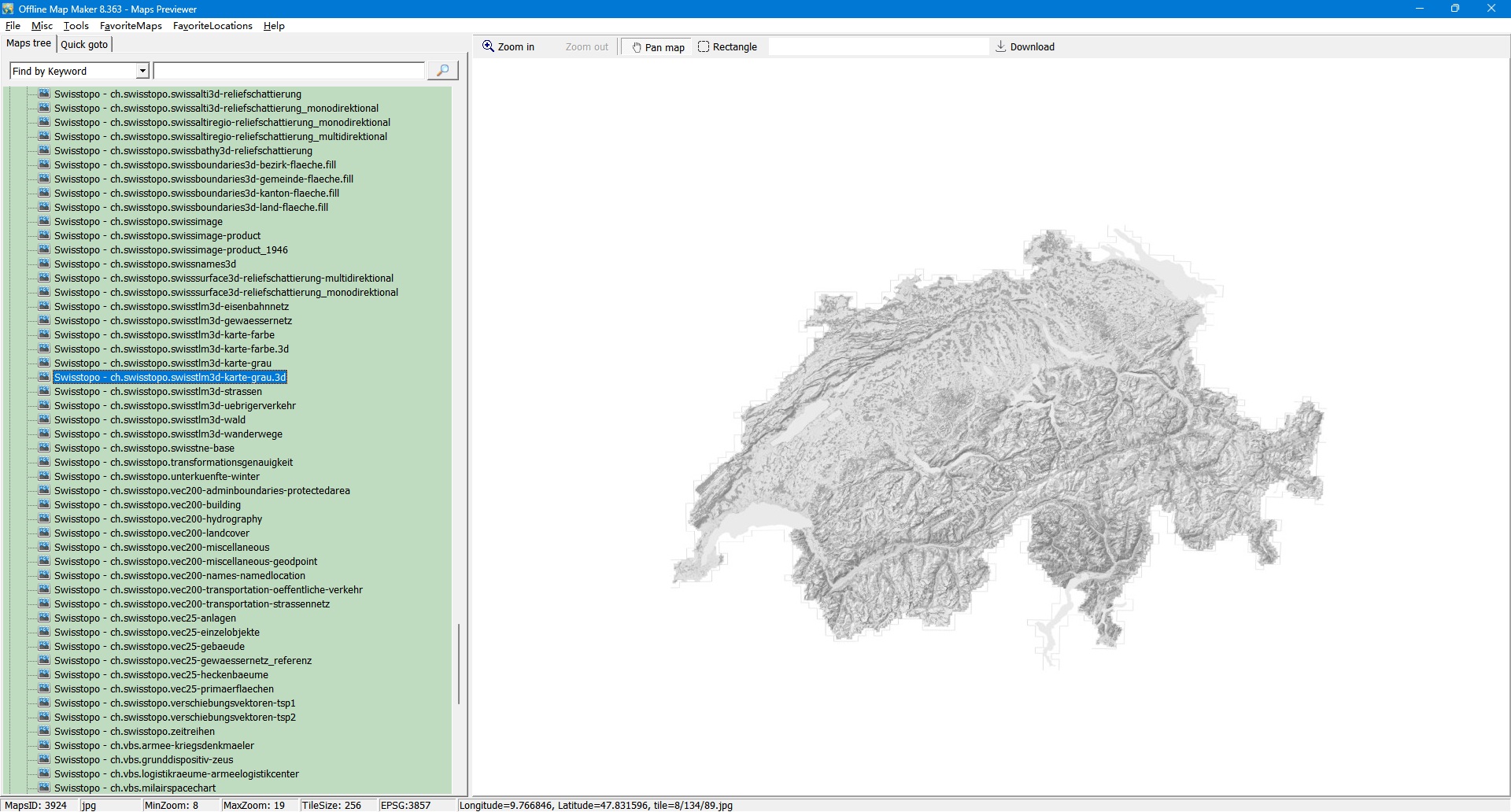Click the map icon beside swissimage entry
The width and height of the screenshot is (1511, 812).
(45, 222)
